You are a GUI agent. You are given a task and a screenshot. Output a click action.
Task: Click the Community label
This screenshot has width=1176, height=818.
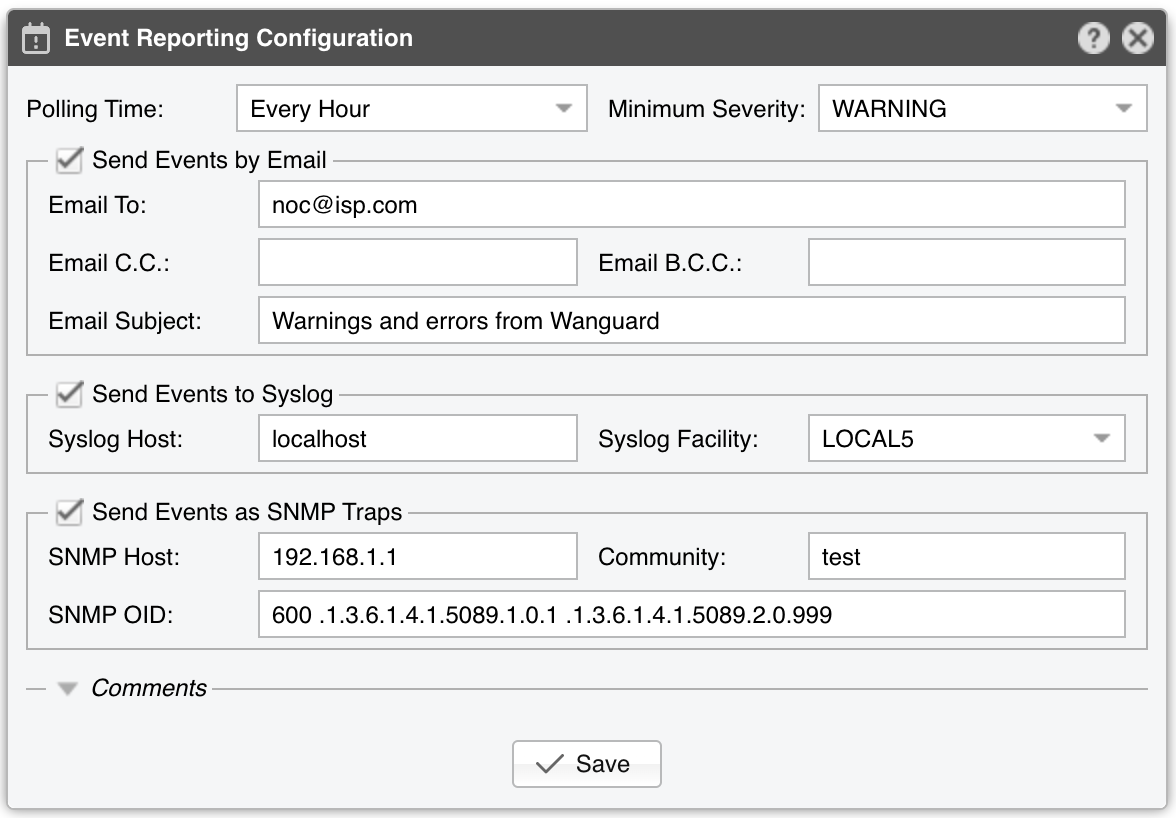[x=662, y=558]
